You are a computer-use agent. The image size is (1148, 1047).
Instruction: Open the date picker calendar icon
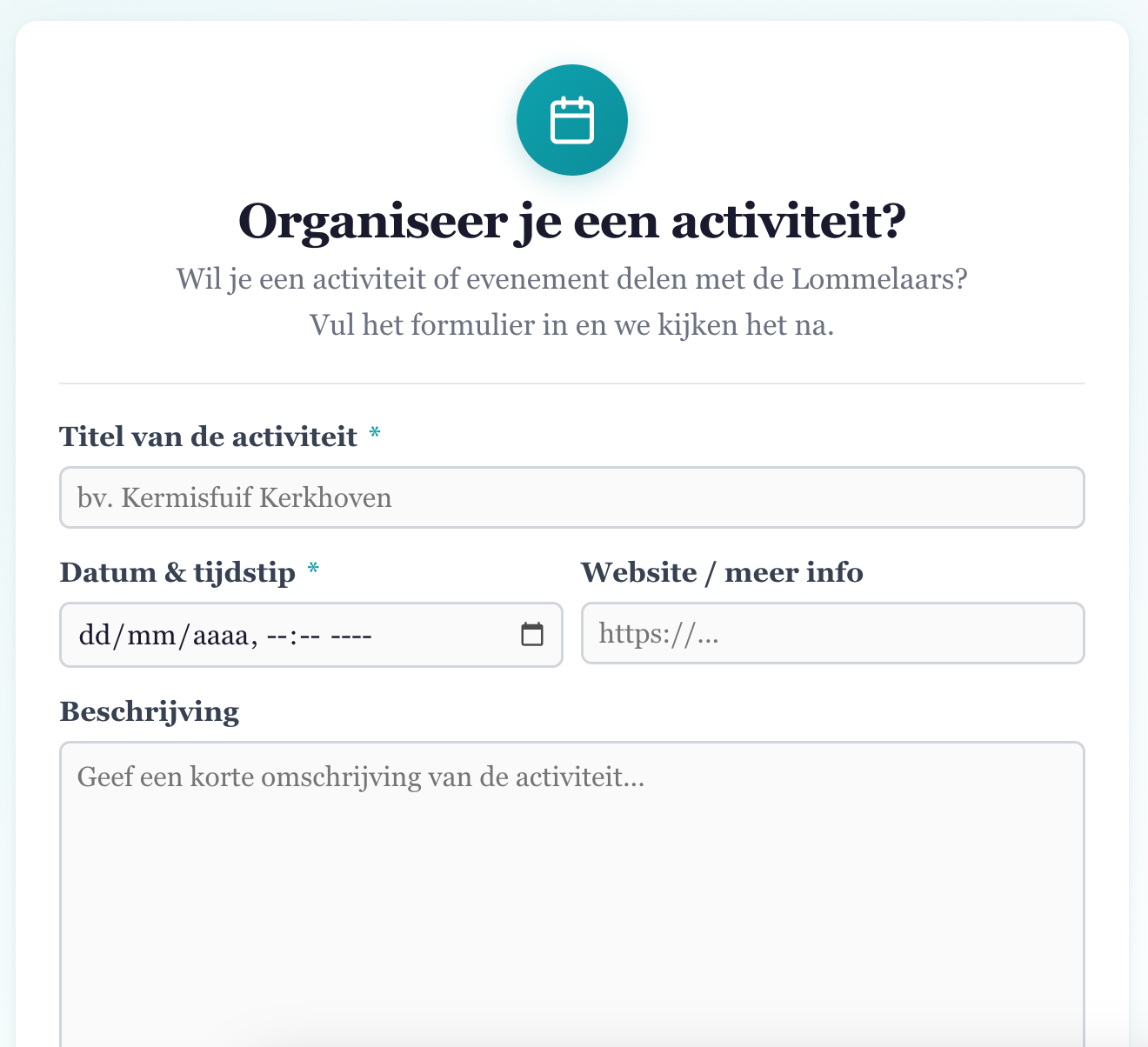click(532, 635)
